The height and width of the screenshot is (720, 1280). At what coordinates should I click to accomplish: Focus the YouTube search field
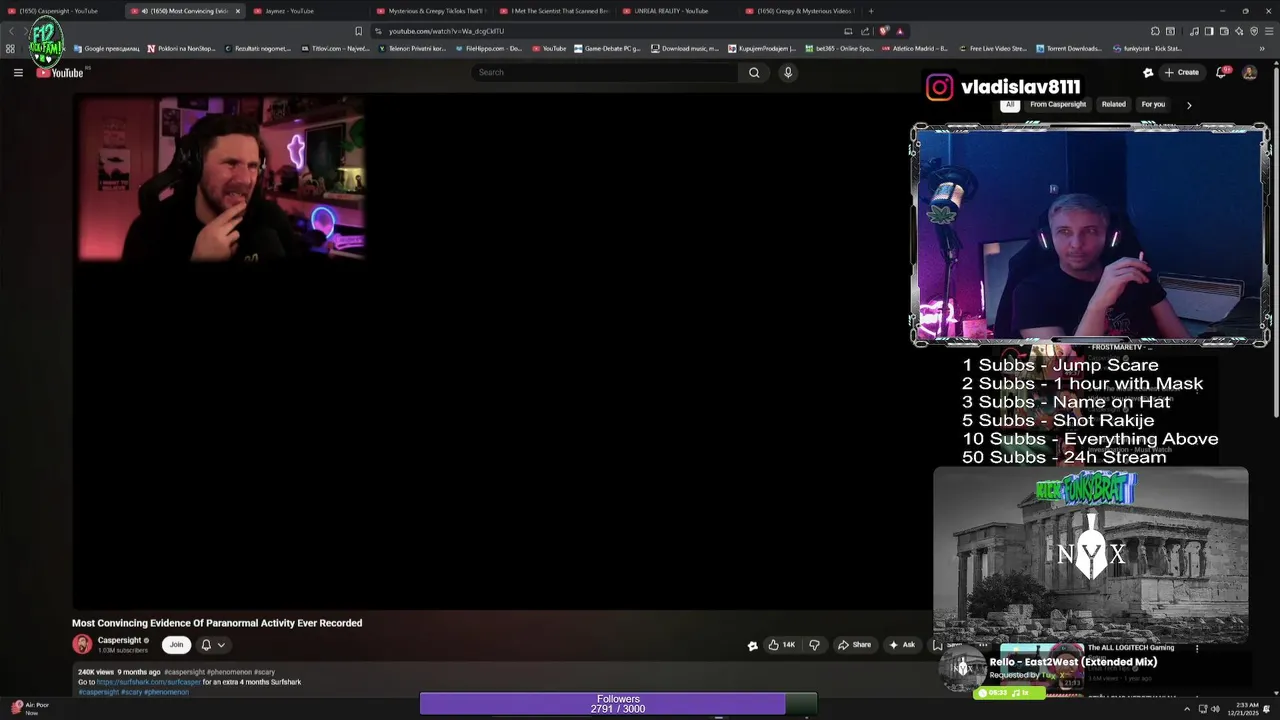click(605, 72)
